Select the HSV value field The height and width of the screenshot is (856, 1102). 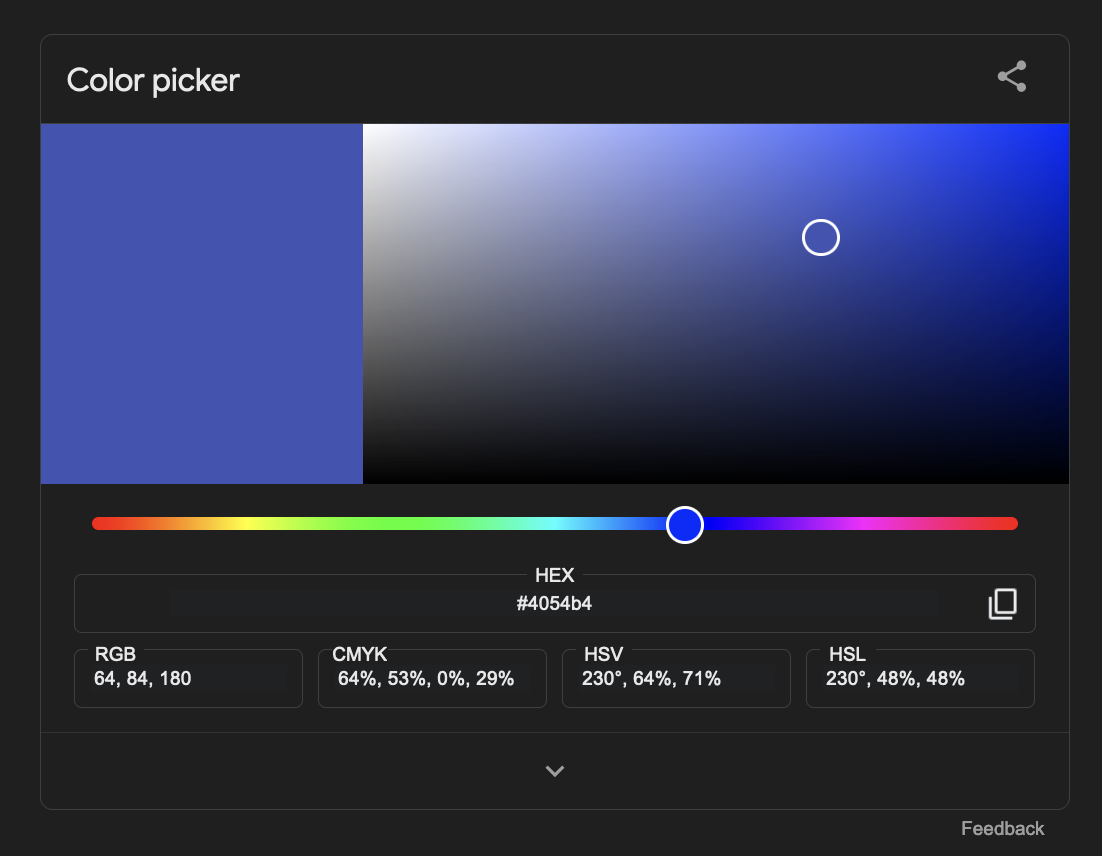point(676,679)
